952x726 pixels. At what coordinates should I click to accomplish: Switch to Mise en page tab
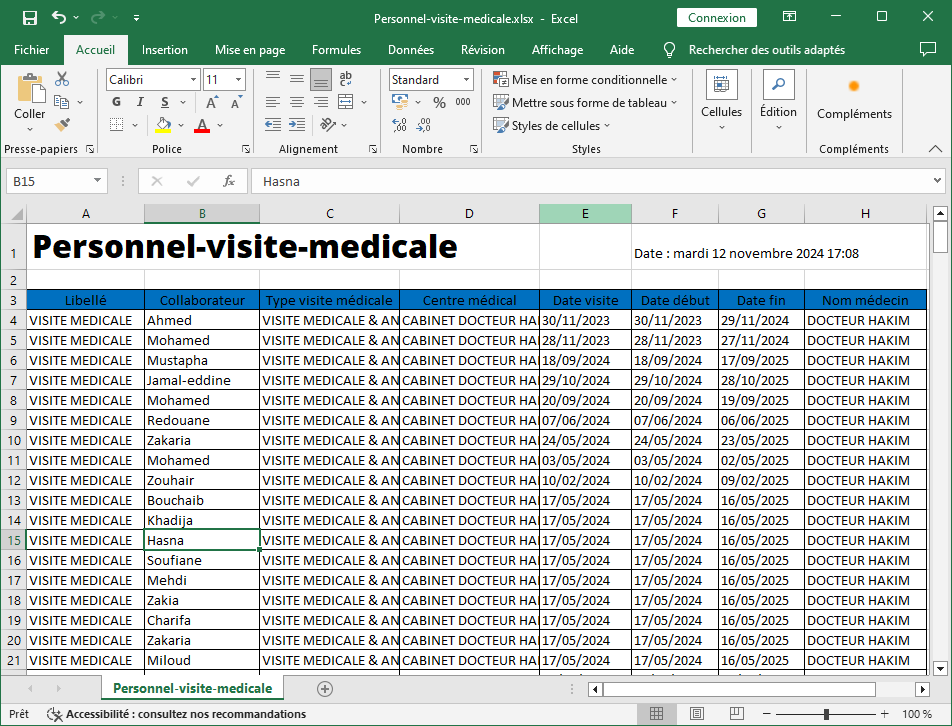tap(250, 50)
